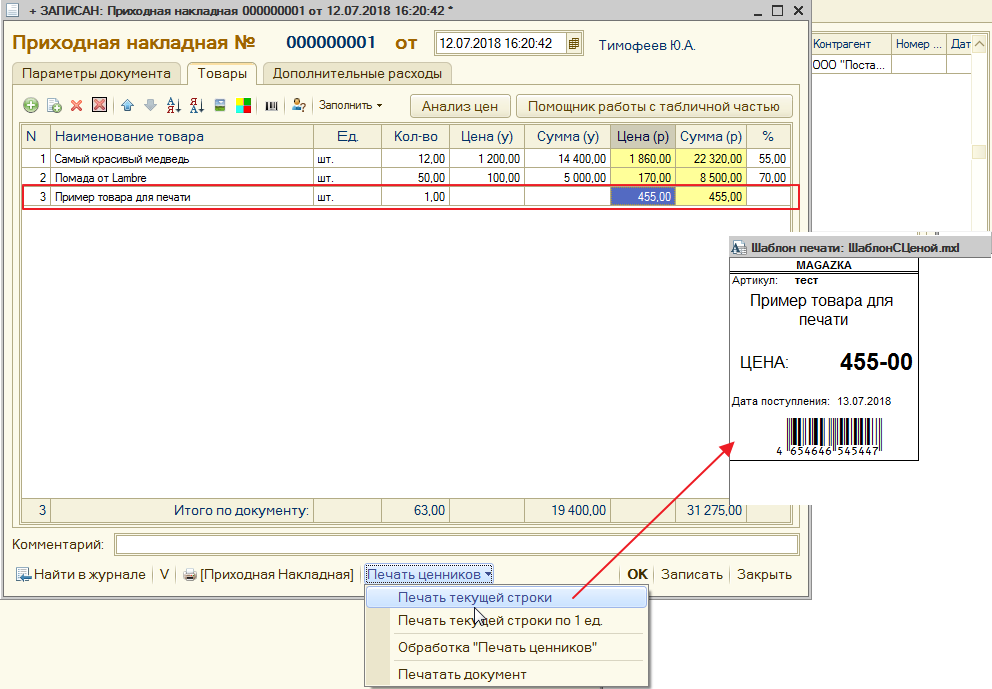Open the Заполнить dropdown

tap(350, 106)
